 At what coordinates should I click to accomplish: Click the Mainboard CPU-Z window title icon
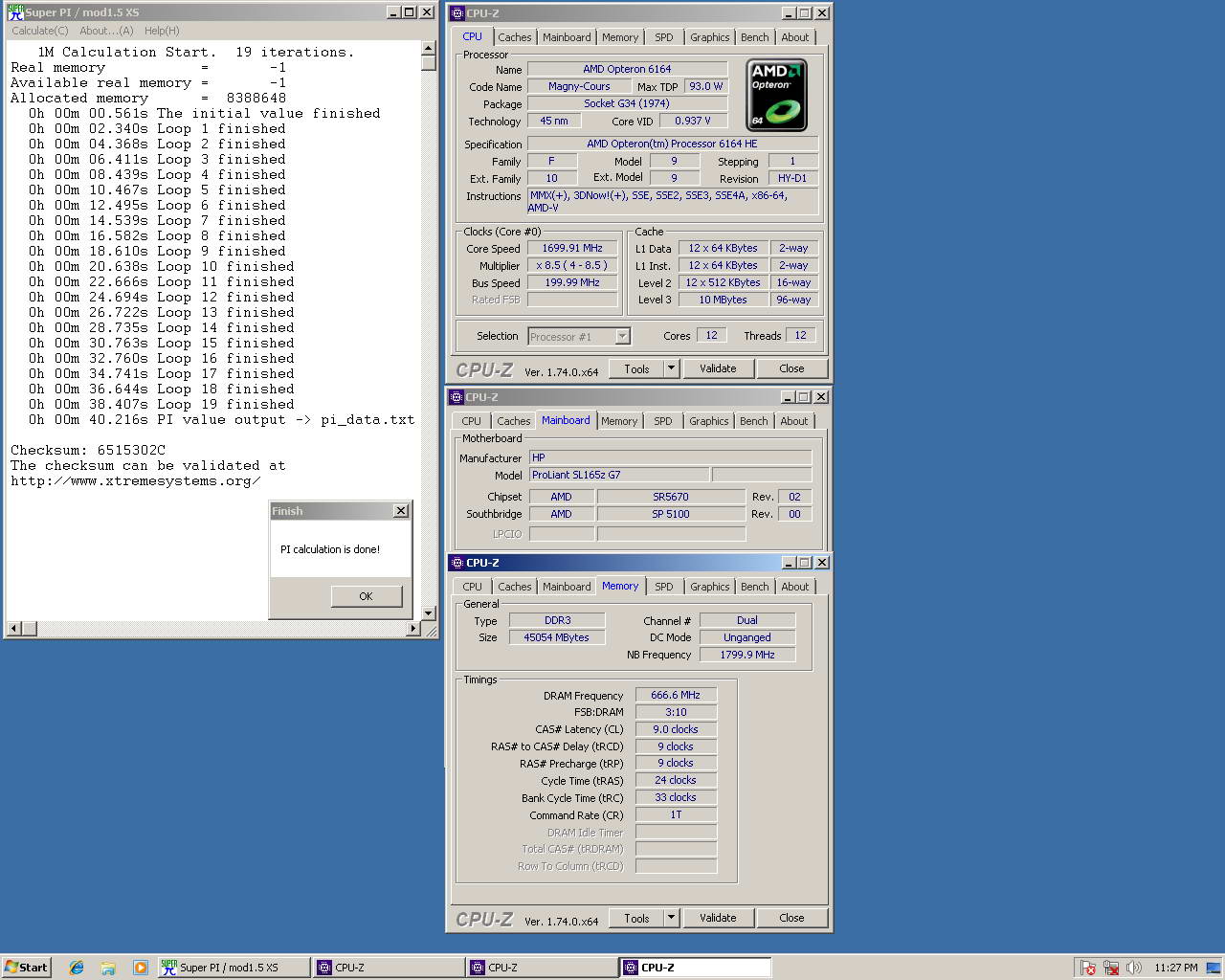coord(457,397)
